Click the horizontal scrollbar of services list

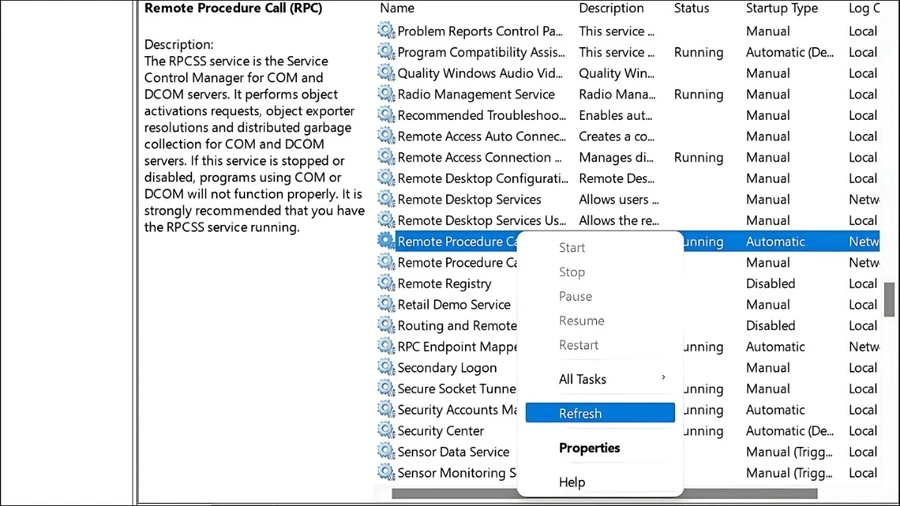click(x=604, y=493)
